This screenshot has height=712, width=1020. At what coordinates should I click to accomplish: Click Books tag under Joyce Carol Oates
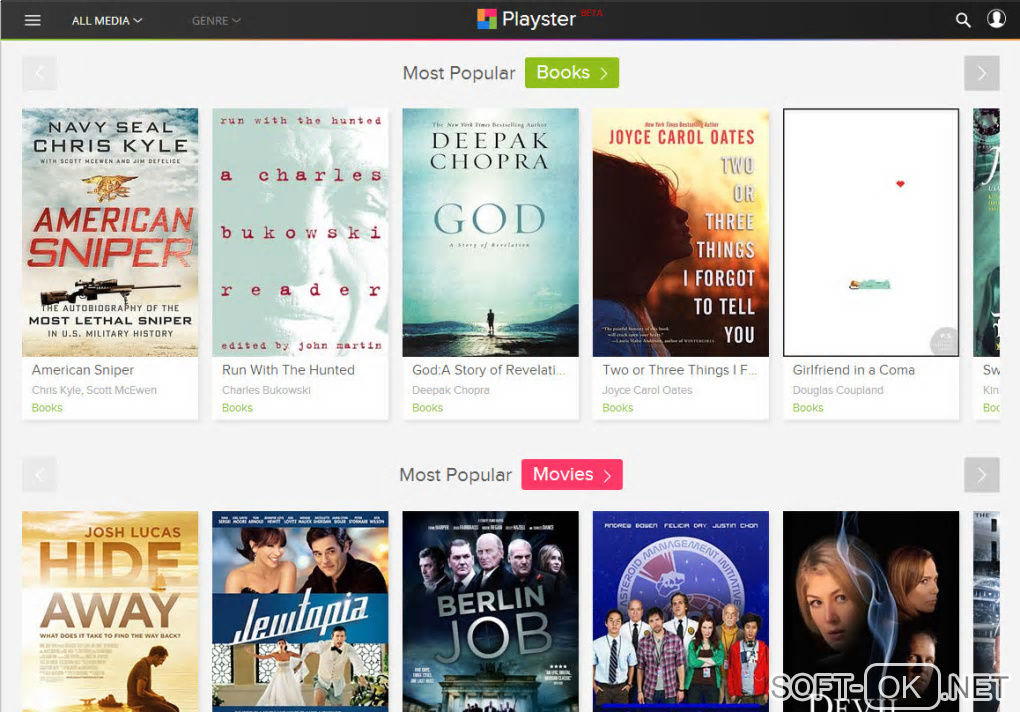pos(617,408)
